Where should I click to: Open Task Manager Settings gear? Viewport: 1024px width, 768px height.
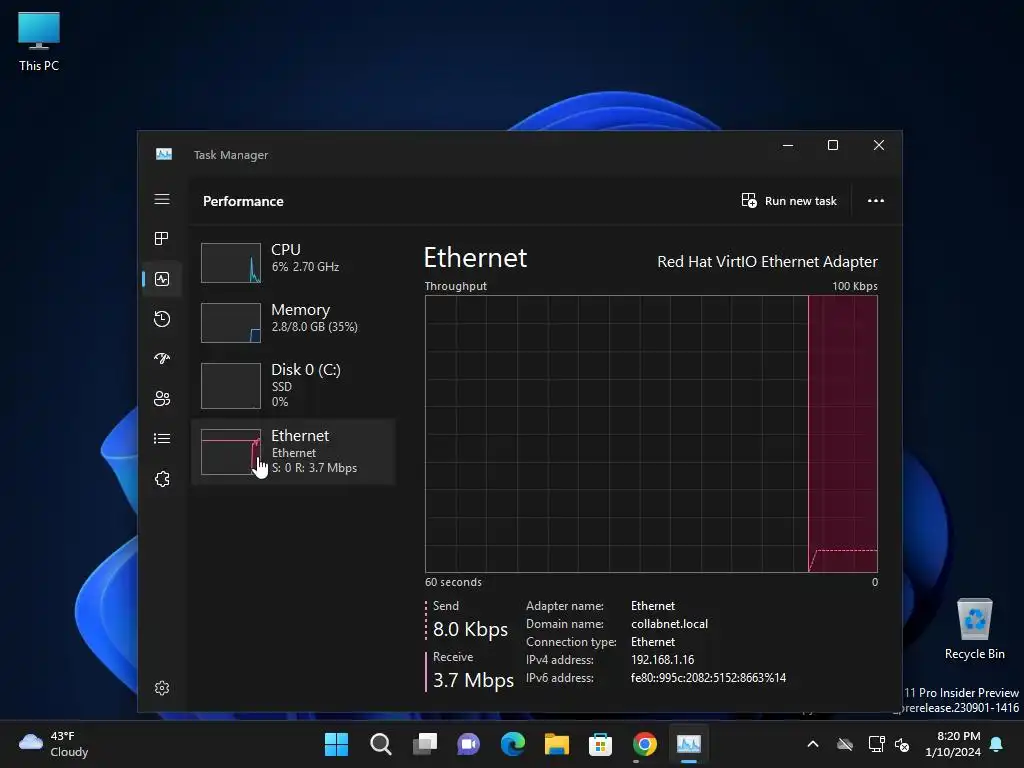tap(162, 688)
